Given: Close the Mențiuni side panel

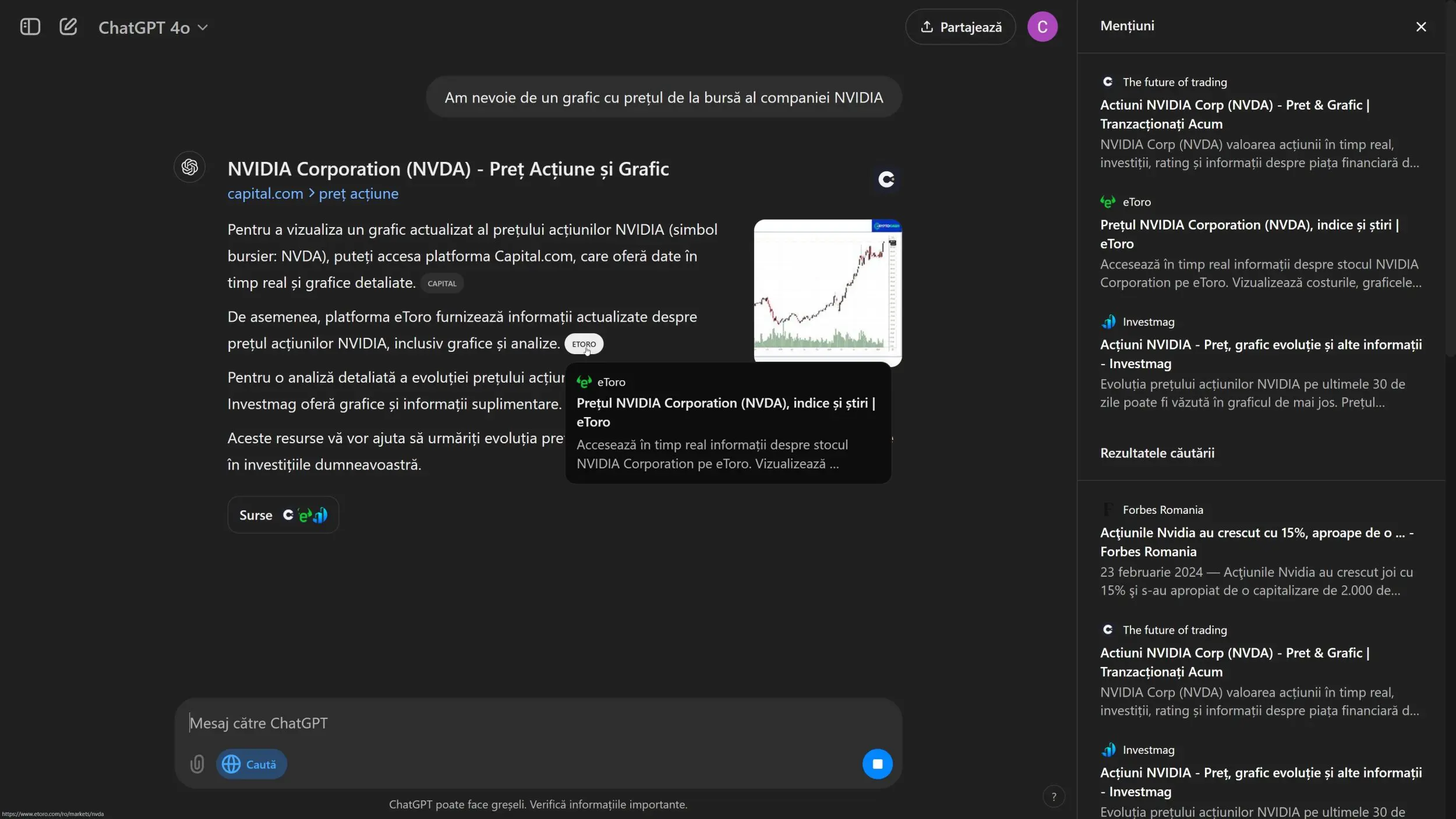Looking at the screenshot, I should pos(1420,27).
